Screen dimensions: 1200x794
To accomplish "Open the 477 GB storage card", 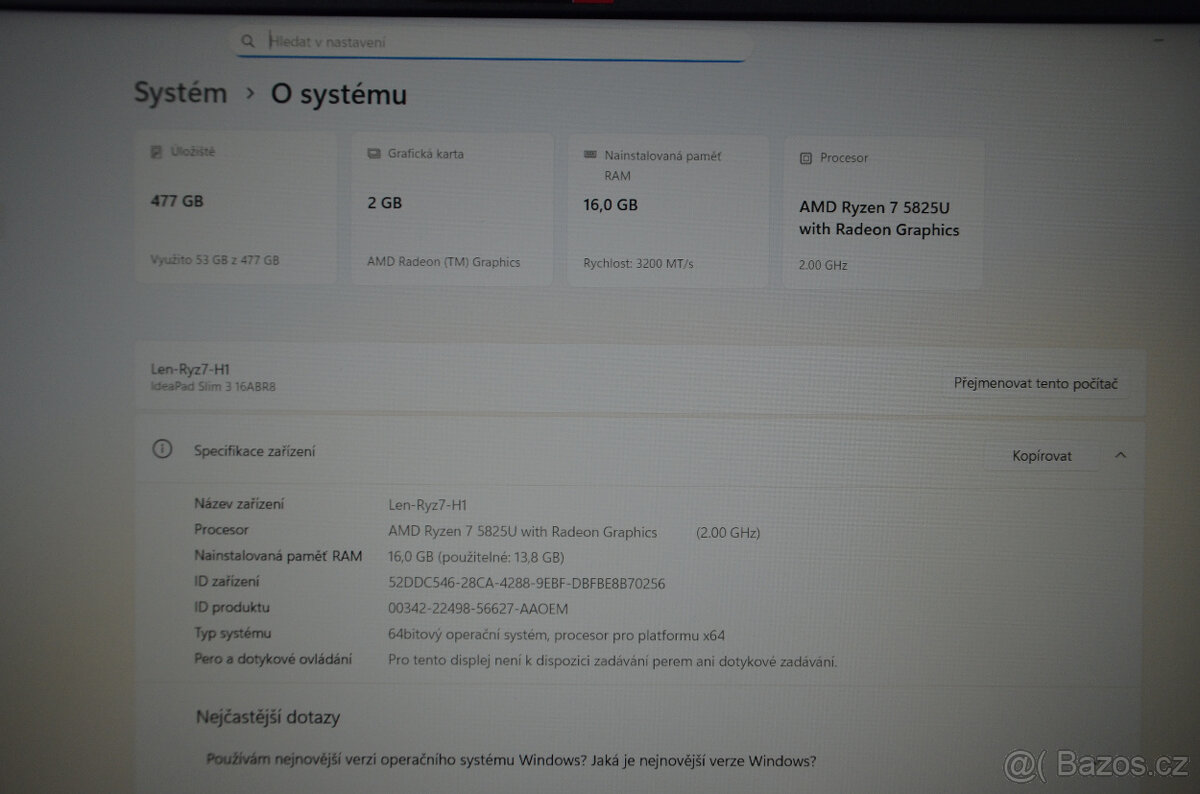I will [235, 207].
